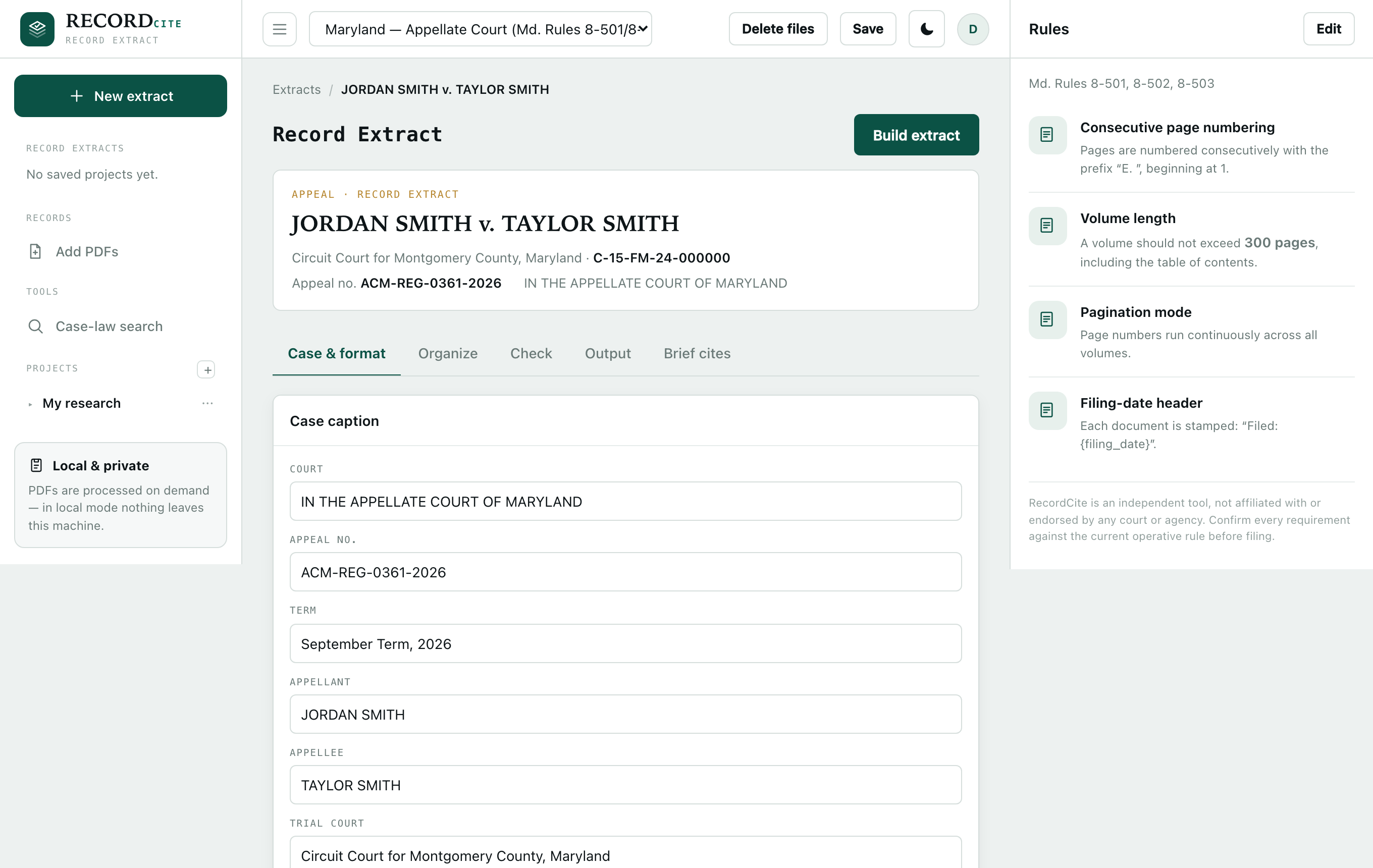Toggle dark mode with the moon icon

click(927, 29)
